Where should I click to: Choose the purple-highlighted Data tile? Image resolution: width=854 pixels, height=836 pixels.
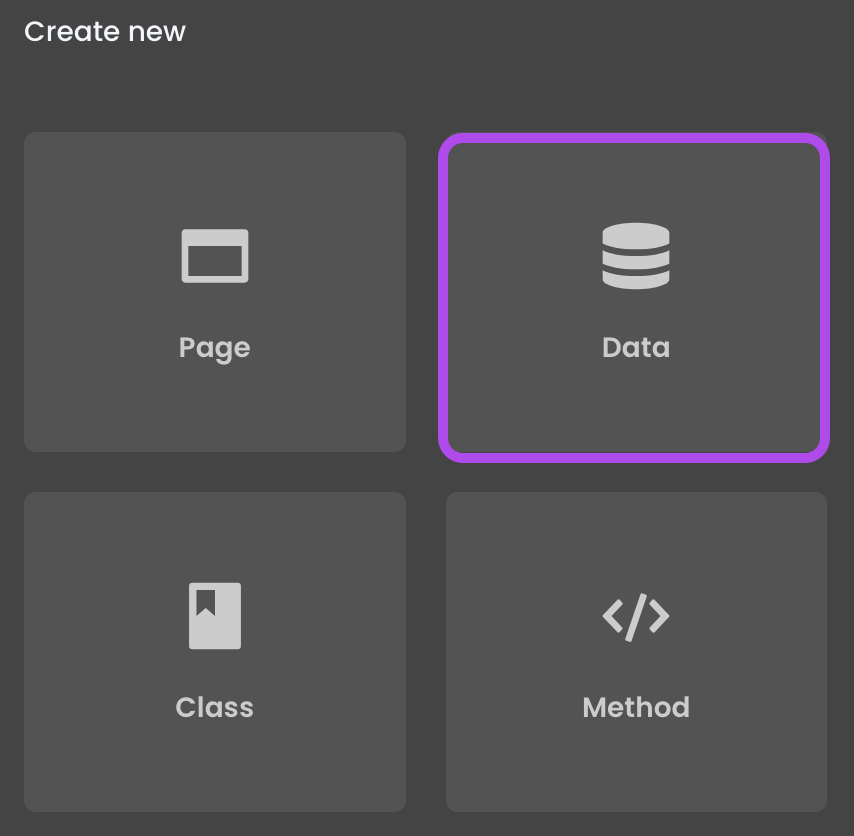[x=634, y=298]
